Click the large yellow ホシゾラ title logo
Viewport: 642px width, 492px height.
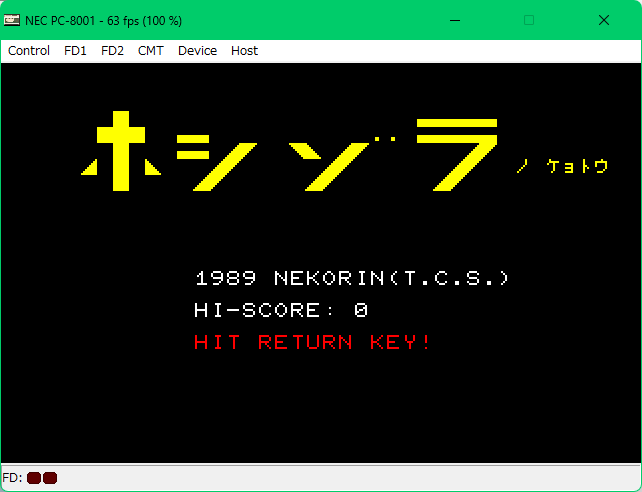[x=290, y=152]
